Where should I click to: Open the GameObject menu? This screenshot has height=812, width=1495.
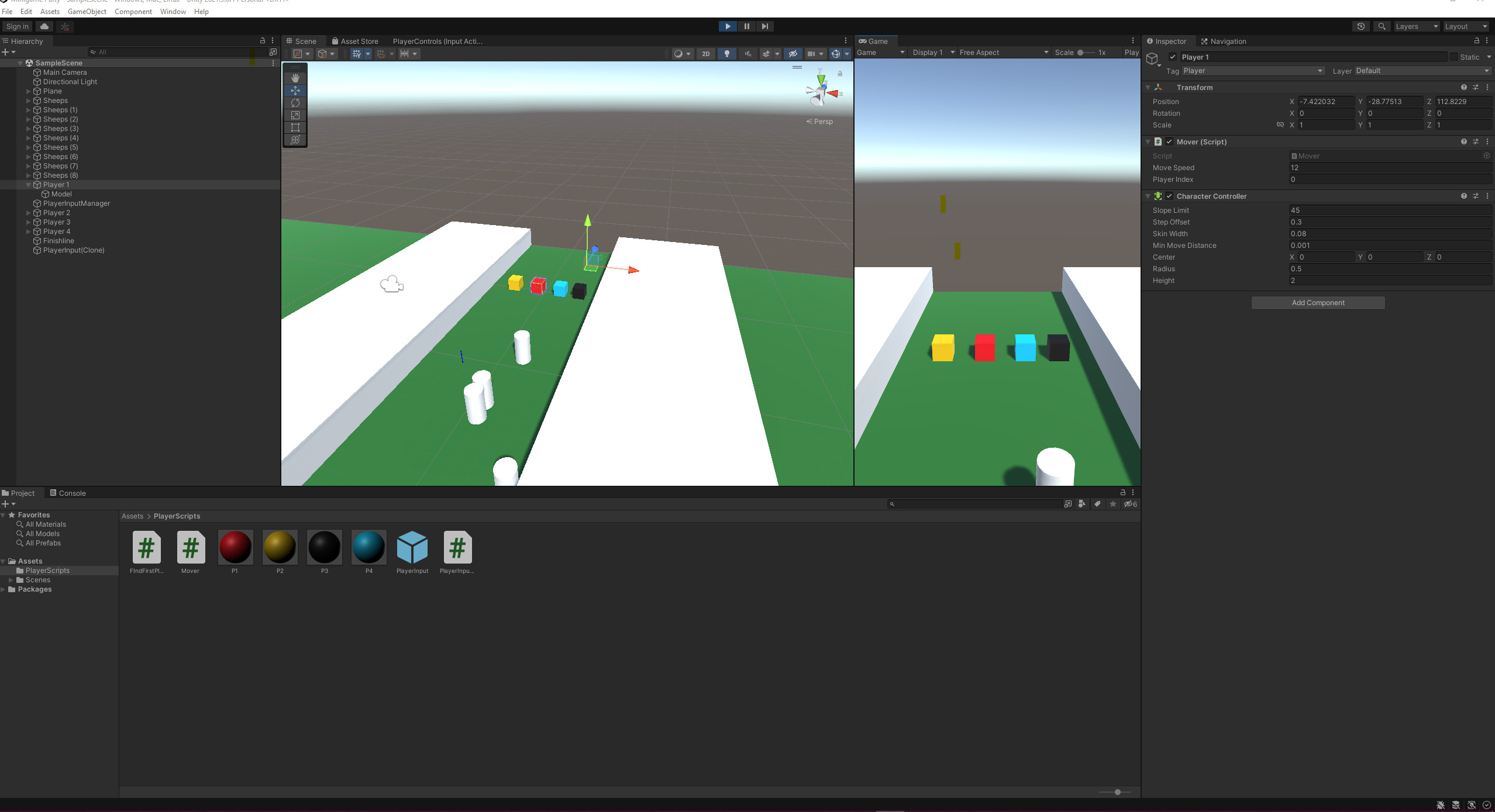(x=87, y=12)
